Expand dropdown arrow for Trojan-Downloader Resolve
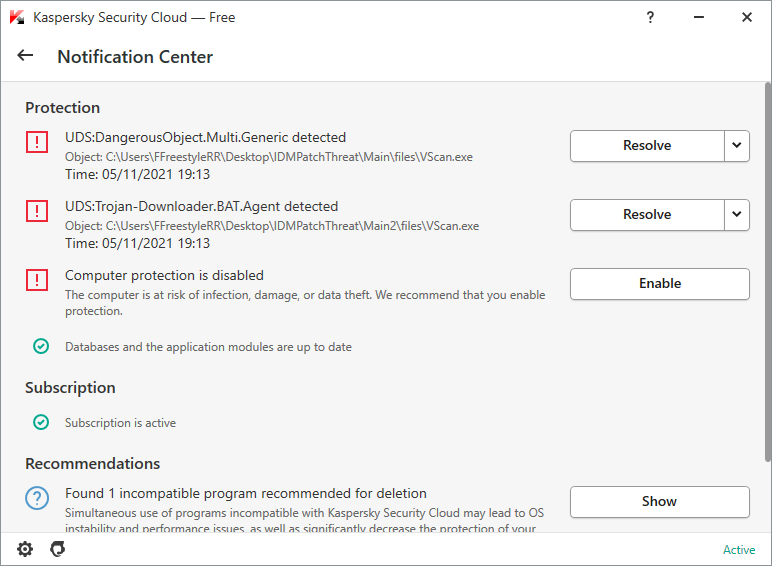Screen dimensions: 772x566 (x=737, y=215)
